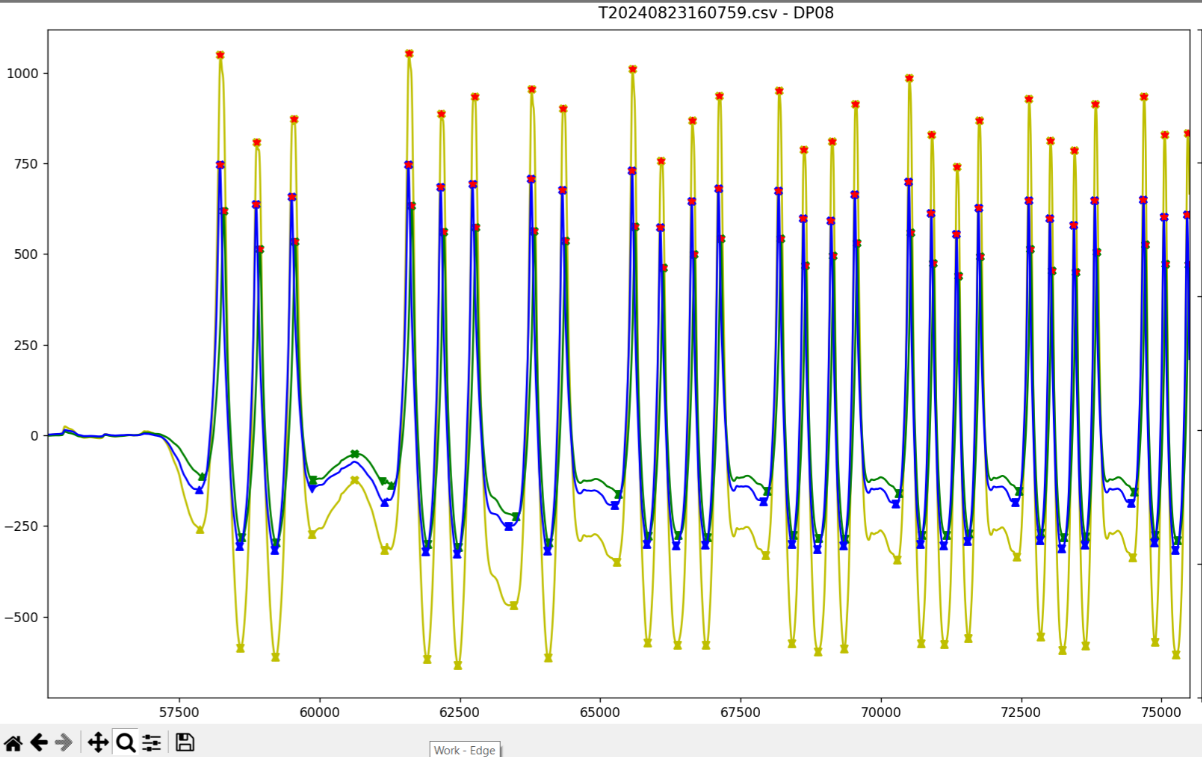Save the current figure to disk
This screenshot has height=757, width=1202.
(x=185, y=743)
